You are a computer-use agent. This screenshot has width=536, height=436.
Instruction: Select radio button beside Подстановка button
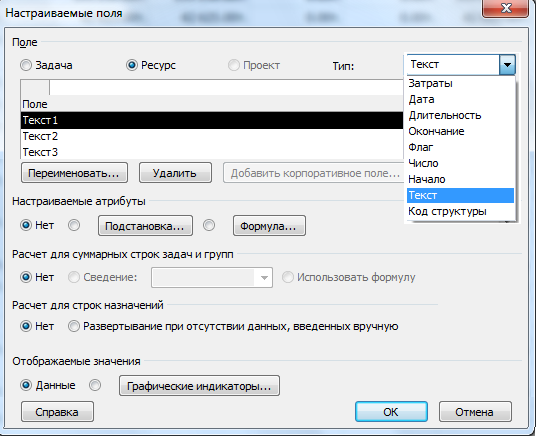(x=74, y=225)
